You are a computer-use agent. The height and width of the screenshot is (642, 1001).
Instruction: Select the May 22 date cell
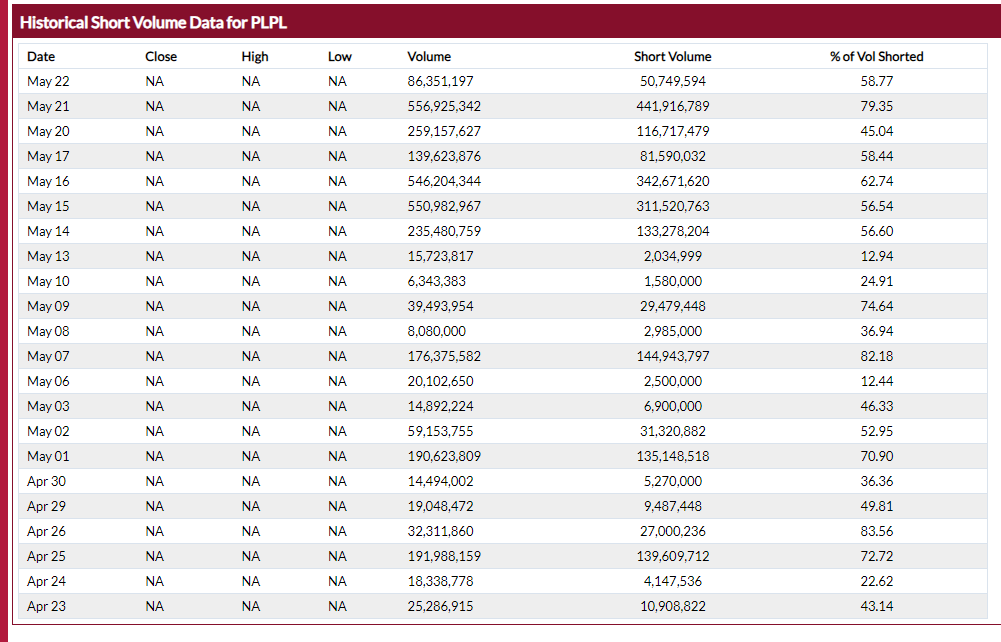(x=48, y=81)
